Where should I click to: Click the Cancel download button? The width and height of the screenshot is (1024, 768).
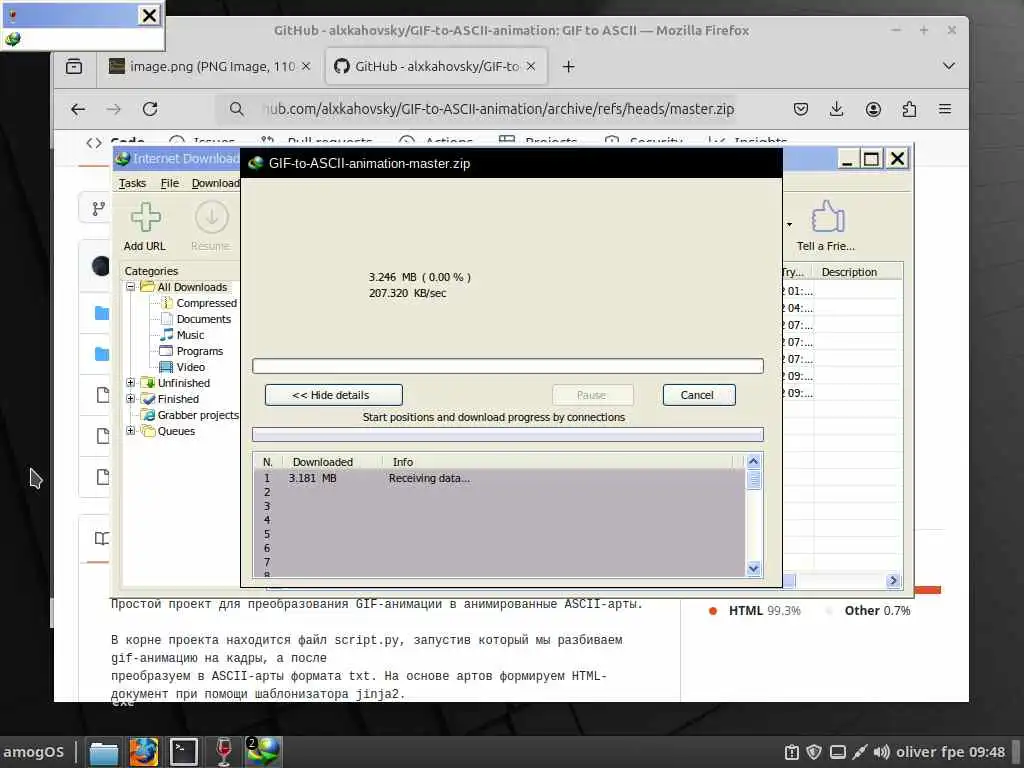coord(699,395)
